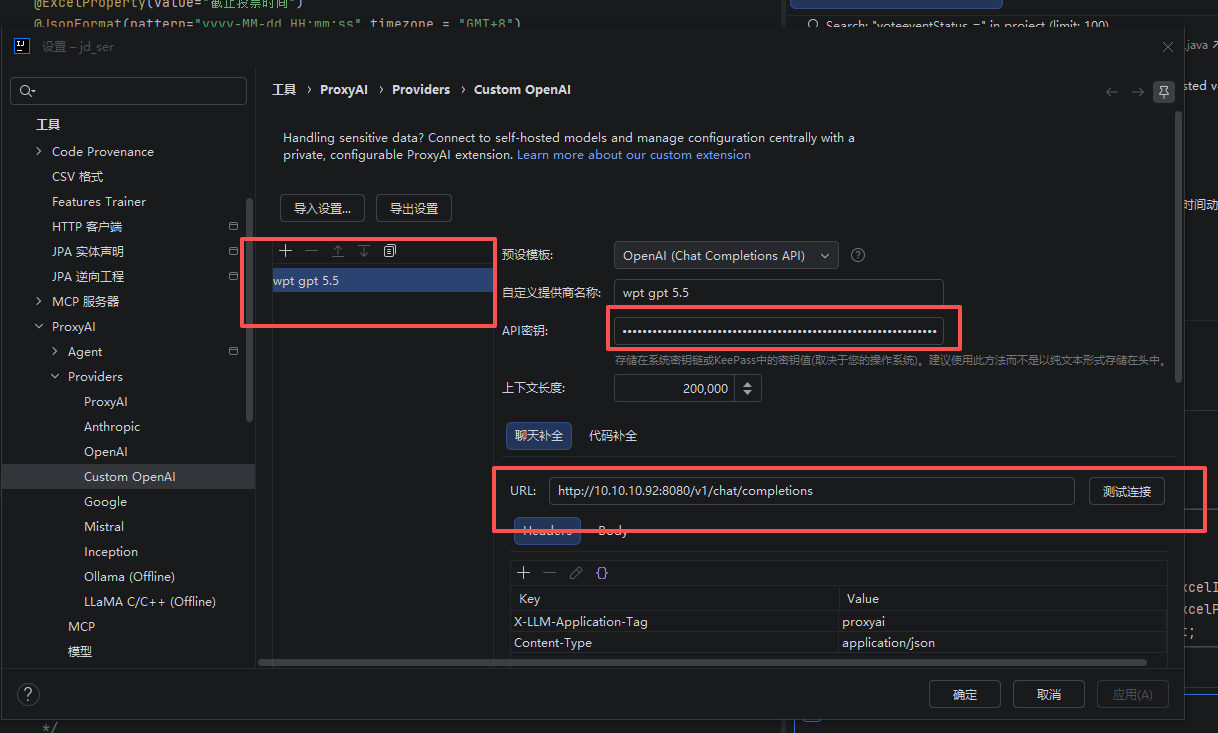The height and width of the screenshot is (733, 1218).
Task: Click the 自定义提供商名称 input field
Action: (779, 293)
